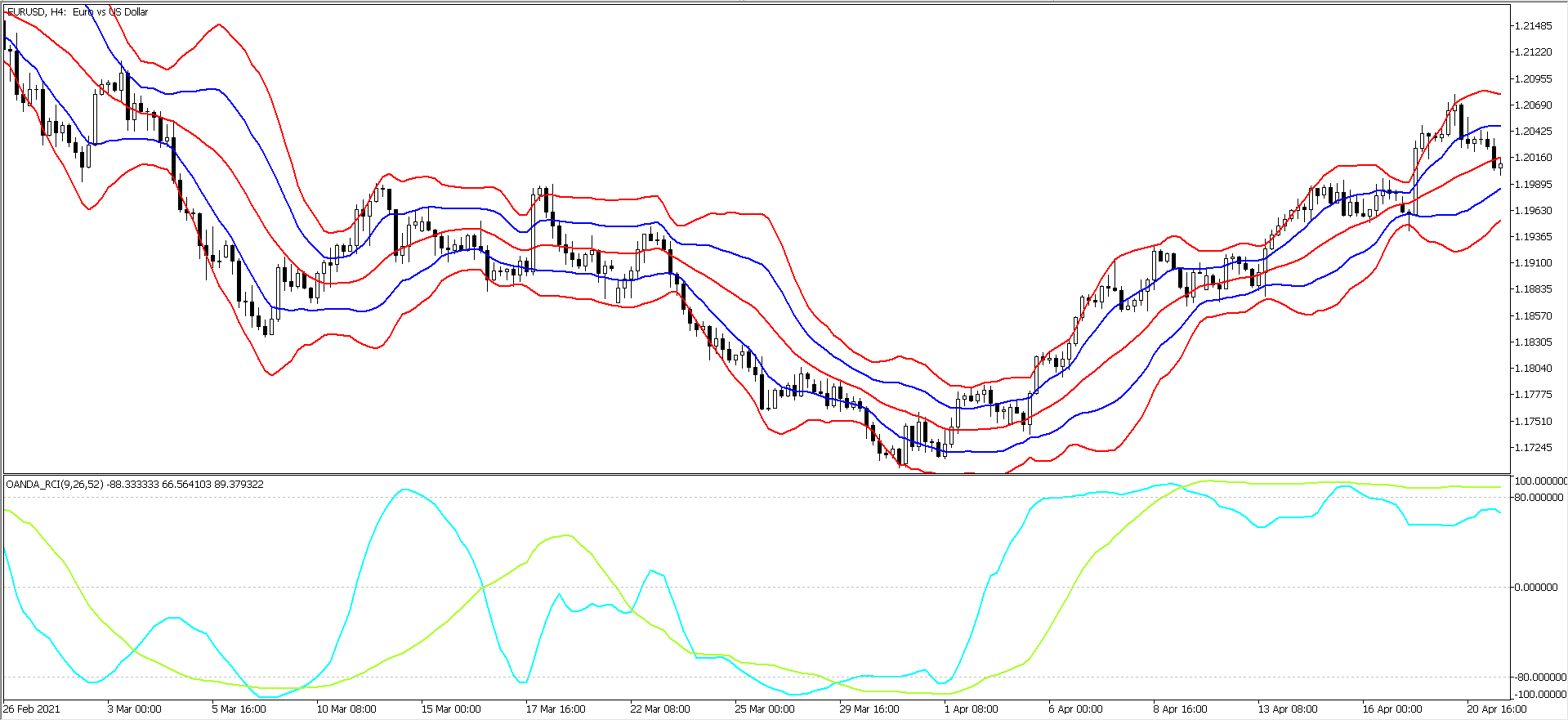Viewport: 1568px width, 720px height.
Task: Click the 29 Mar 16:00 time label
Action: tap(869, 709)
